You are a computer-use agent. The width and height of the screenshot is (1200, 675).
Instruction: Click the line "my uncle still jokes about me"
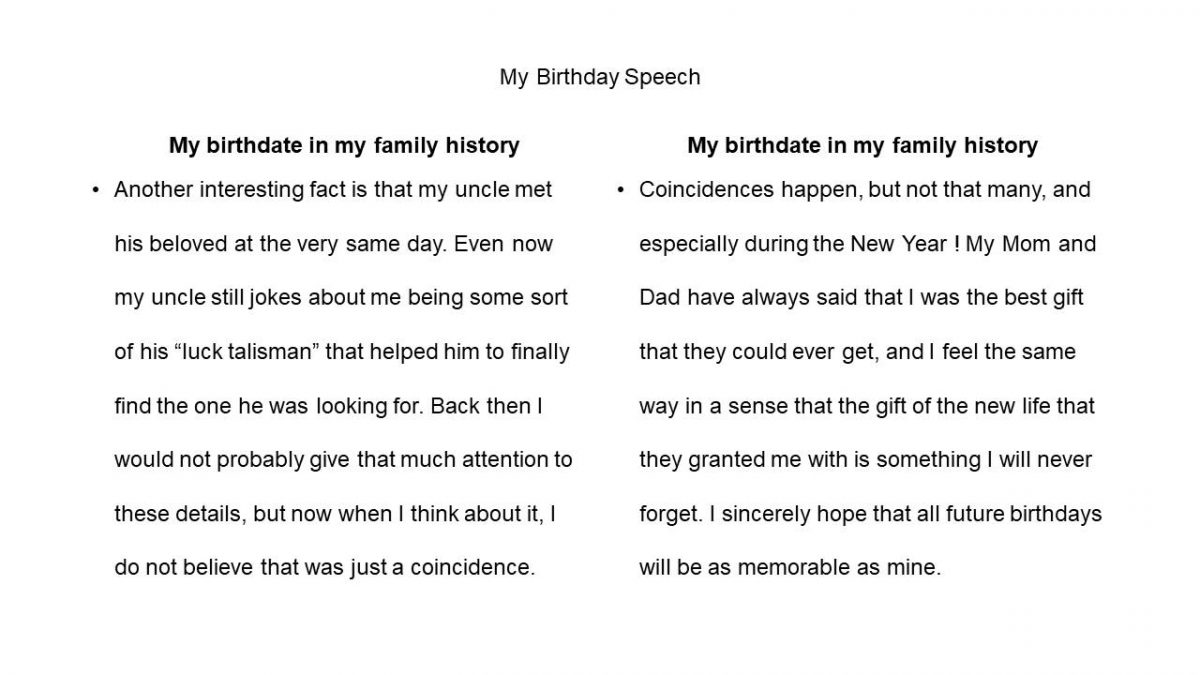[341, 298]
